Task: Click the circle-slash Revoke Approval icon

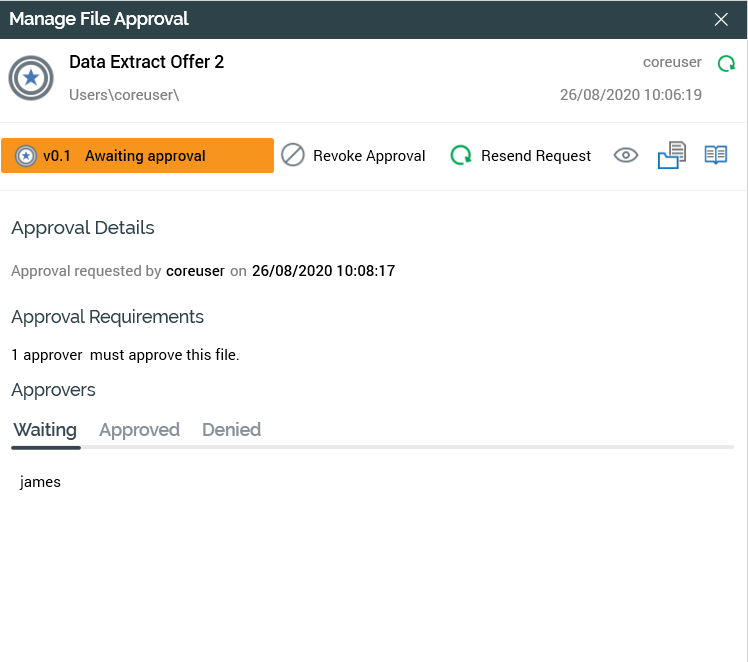Action: (293, 155)
